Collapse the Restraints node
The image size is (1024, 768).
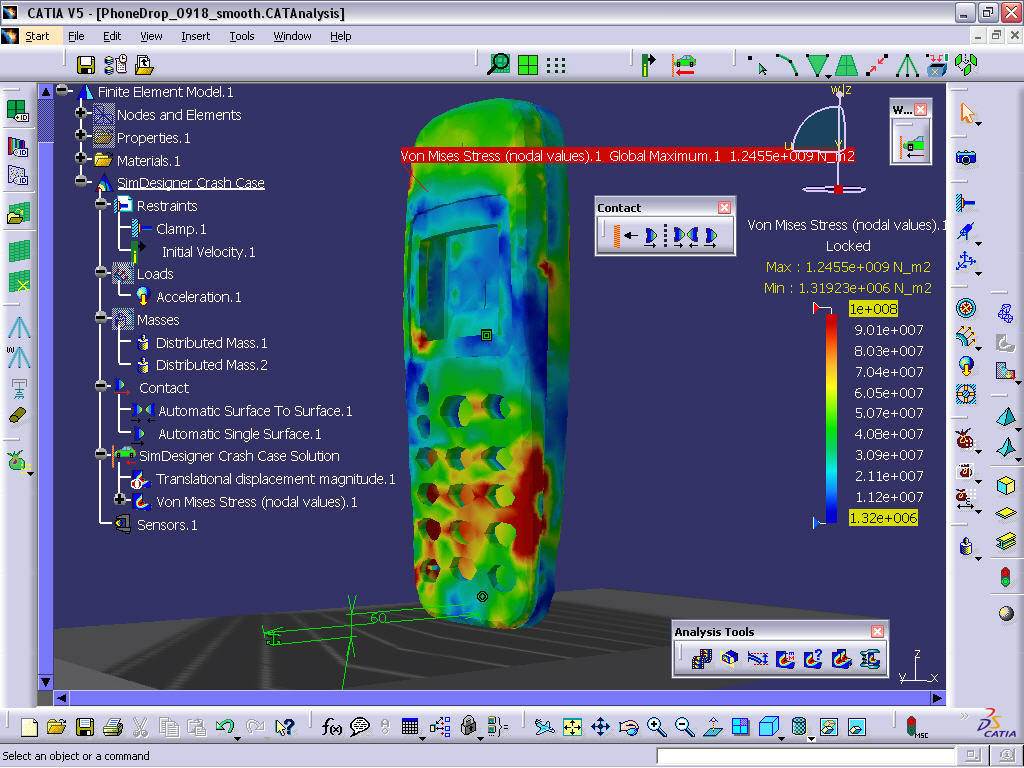click(101, 204)
